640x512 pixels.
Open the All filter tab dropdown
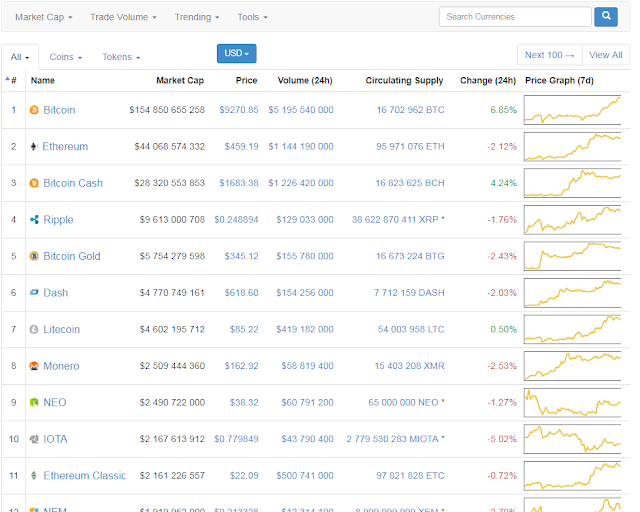point(20,57)
